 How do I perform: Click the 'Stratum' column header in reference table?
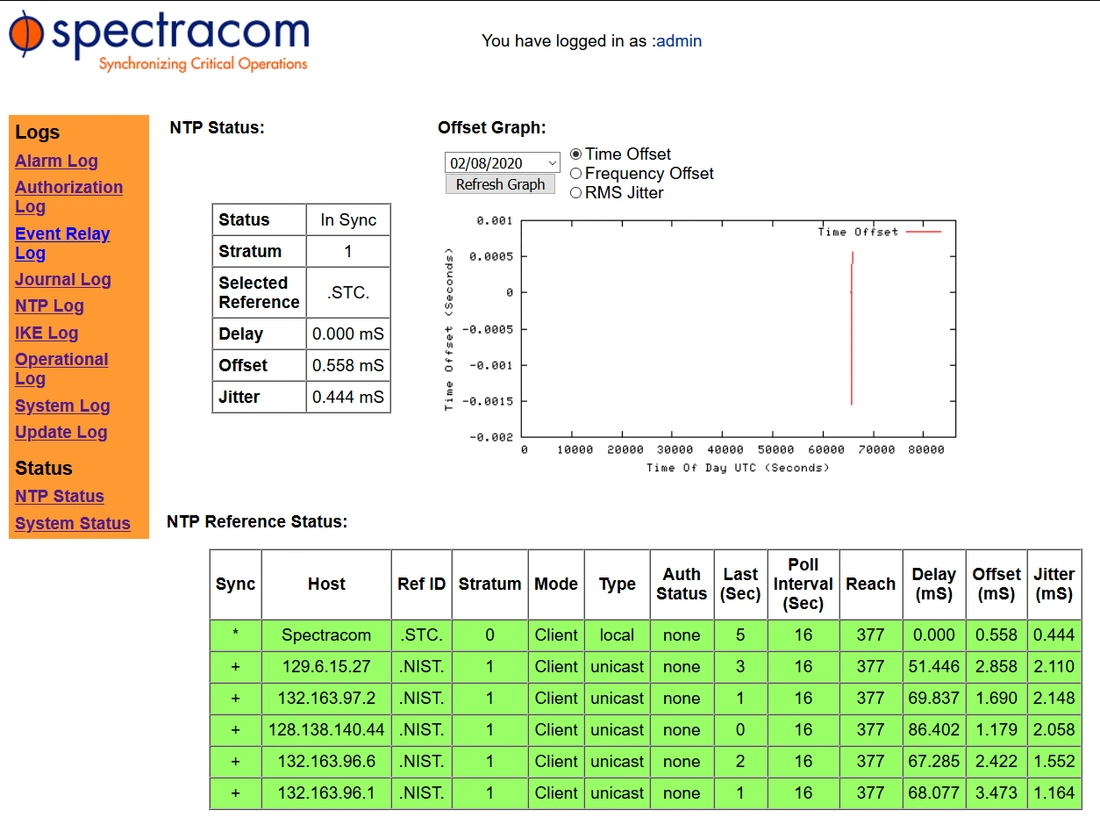tap(490, 584)
